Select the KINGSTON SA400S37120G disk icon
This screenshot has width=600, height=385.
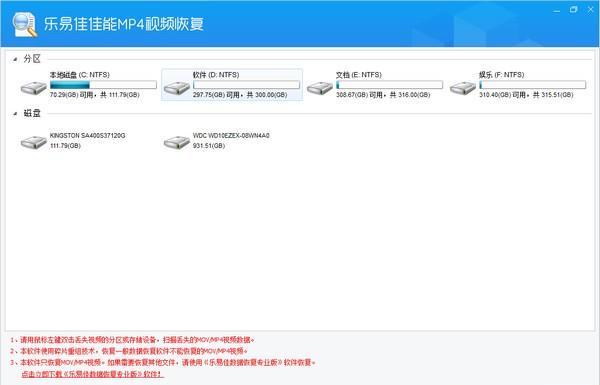(33, 142)
